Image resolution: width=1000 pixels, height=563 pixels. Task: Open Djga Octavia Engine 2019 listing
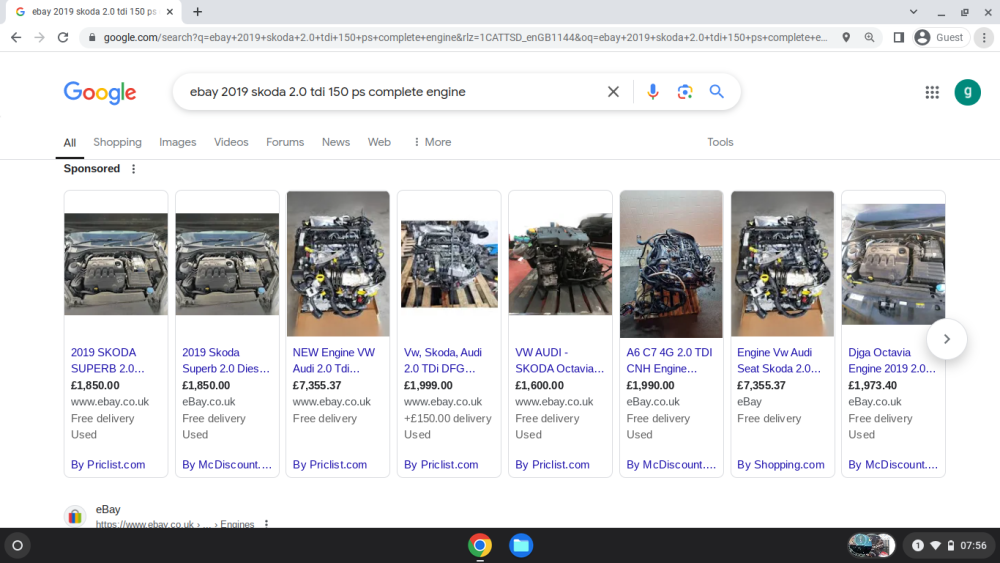pos(892,360)
